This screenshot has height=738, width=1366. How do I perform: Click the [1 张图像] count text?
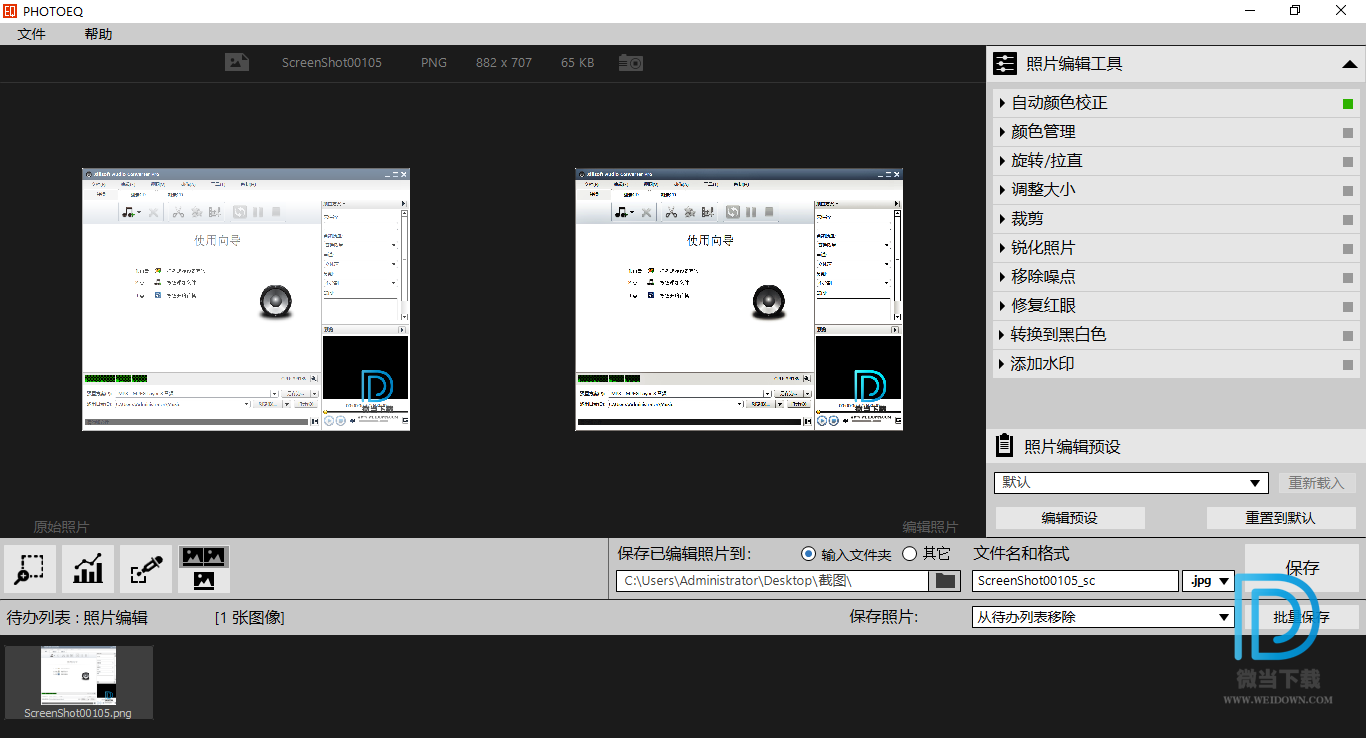[250, 618]
